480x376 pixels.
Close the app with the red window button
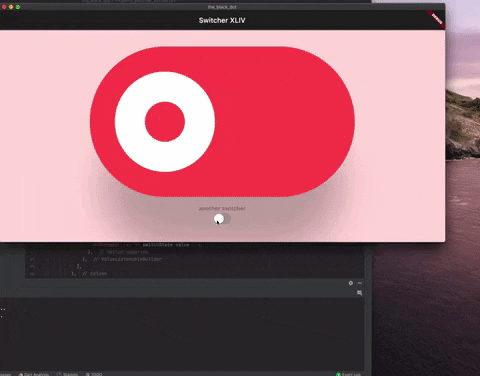pyautogui.click(x=4, y=7)
